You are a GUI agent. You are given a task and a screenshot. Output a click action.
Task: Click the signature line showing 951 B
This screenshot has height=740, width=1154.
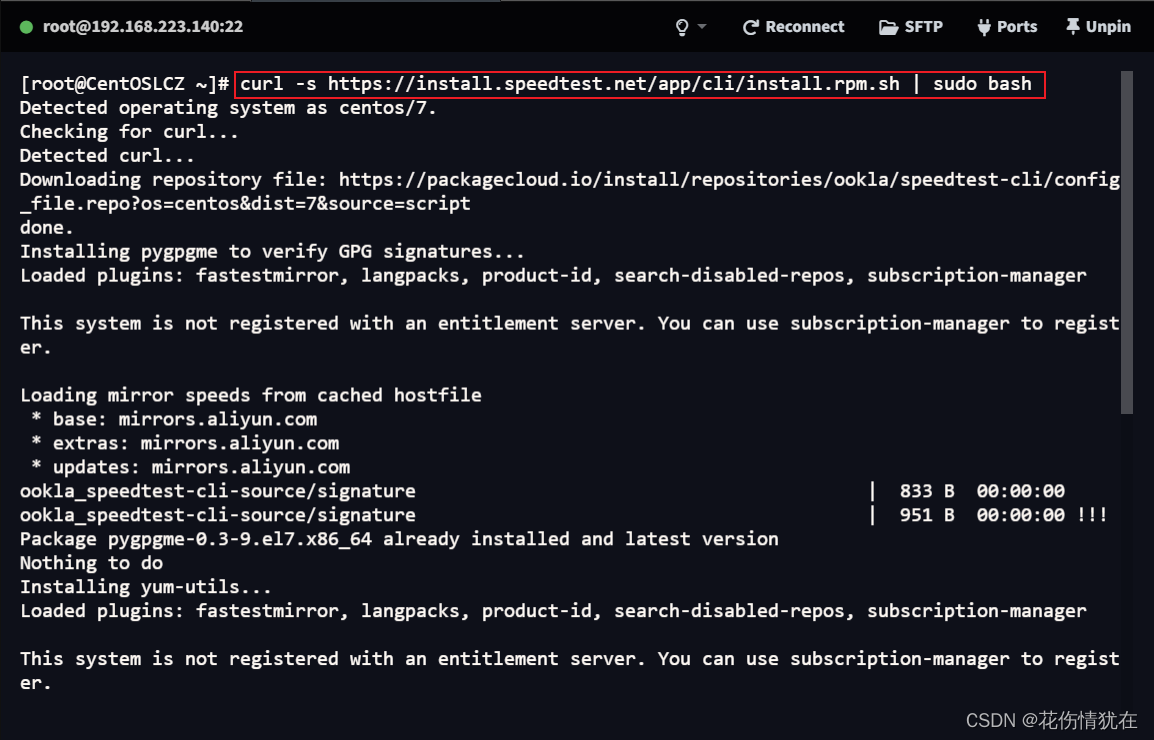point(564,515)
